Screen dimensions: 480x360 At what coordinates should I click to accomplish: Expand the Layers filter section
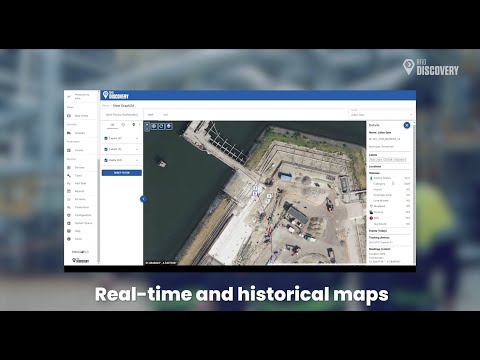click(x=121, y=138)
